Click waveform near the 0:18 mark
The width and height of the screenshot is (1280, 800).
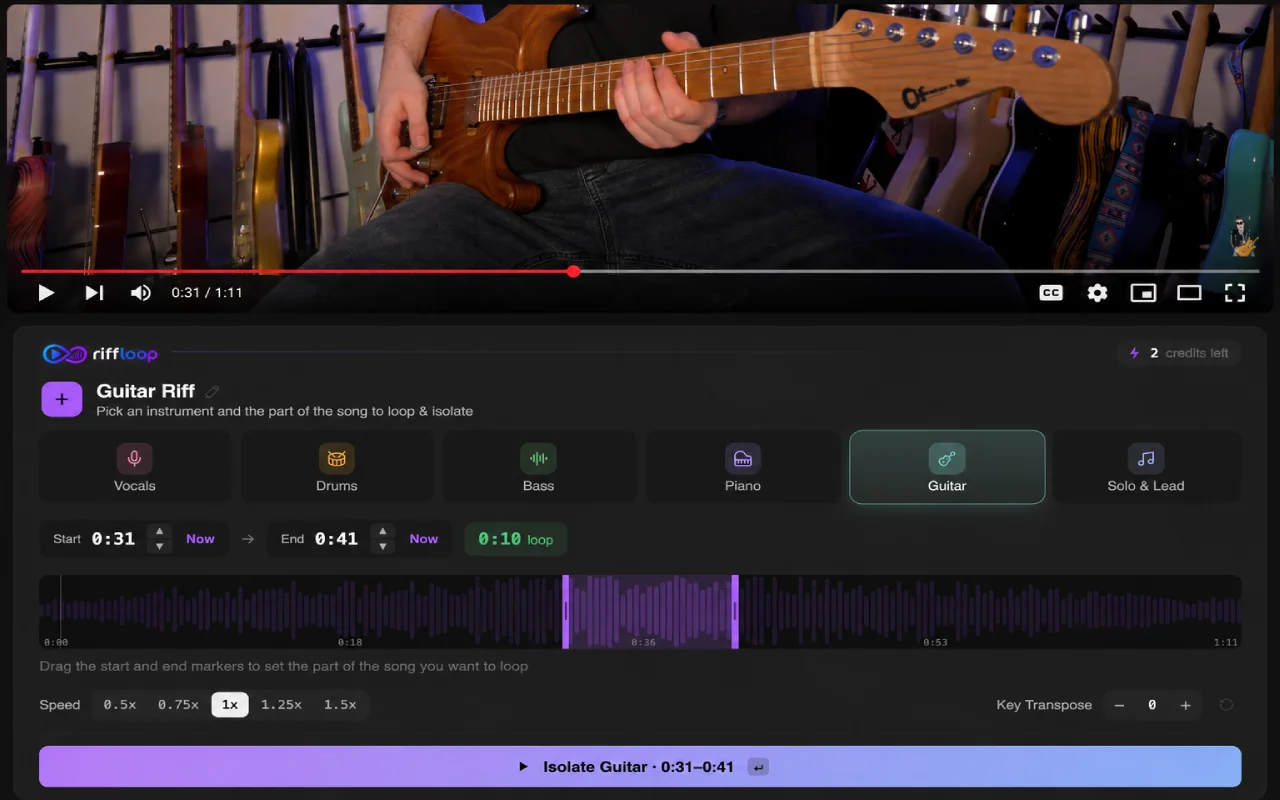tap(349, 610)
